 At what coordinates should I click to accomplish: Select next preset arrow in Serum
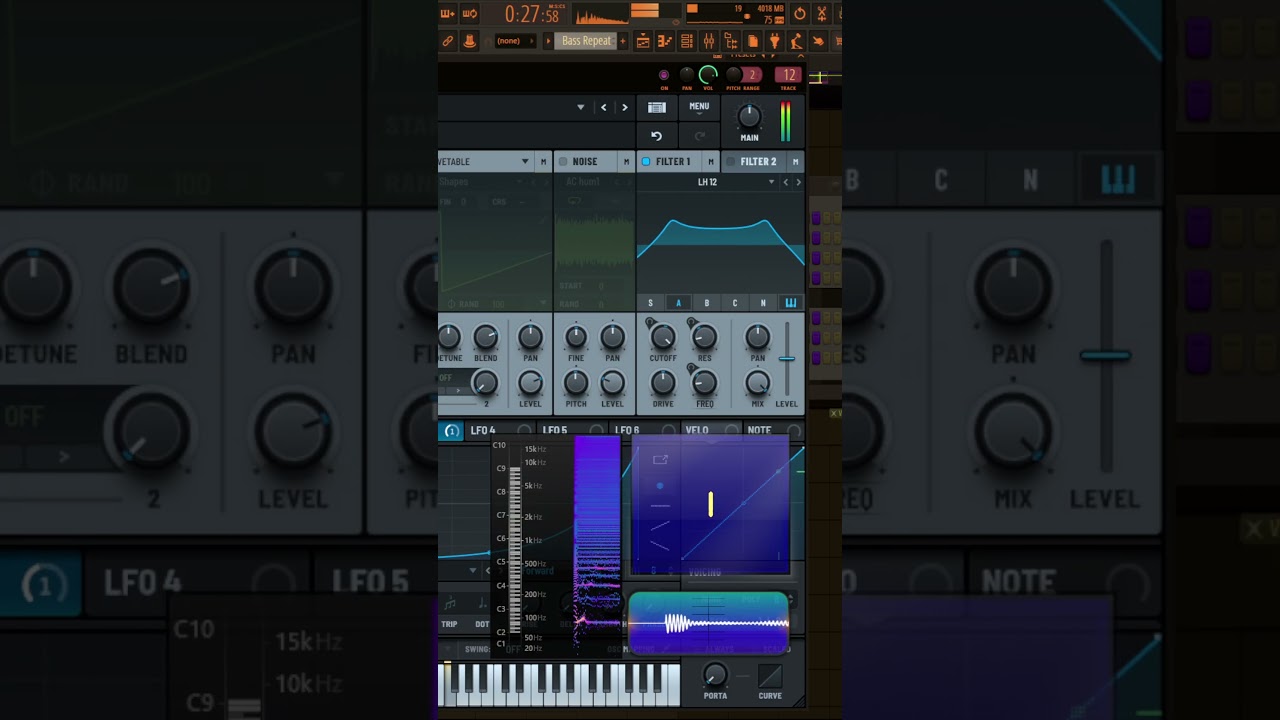(x=625, y=108)
